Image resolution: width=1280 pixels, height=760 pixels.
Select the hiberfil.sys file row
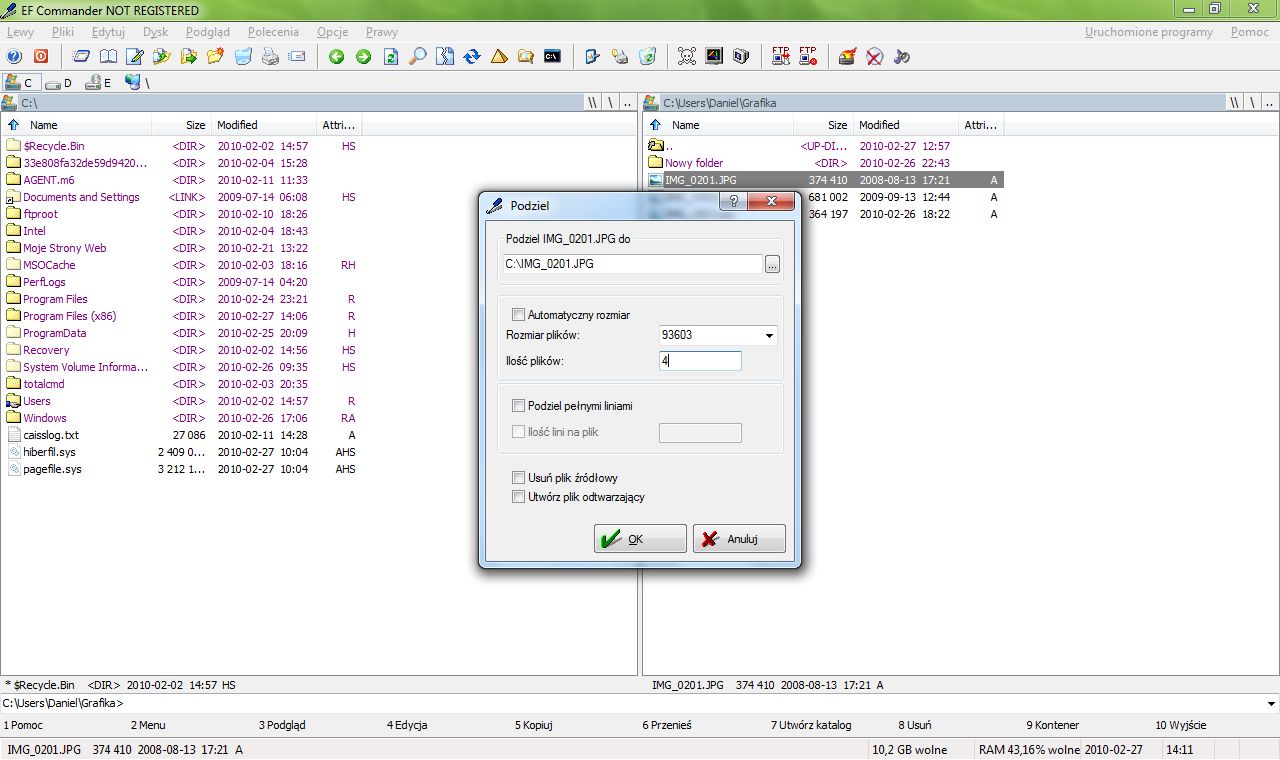pyautogui.click(x=181, y=452)
